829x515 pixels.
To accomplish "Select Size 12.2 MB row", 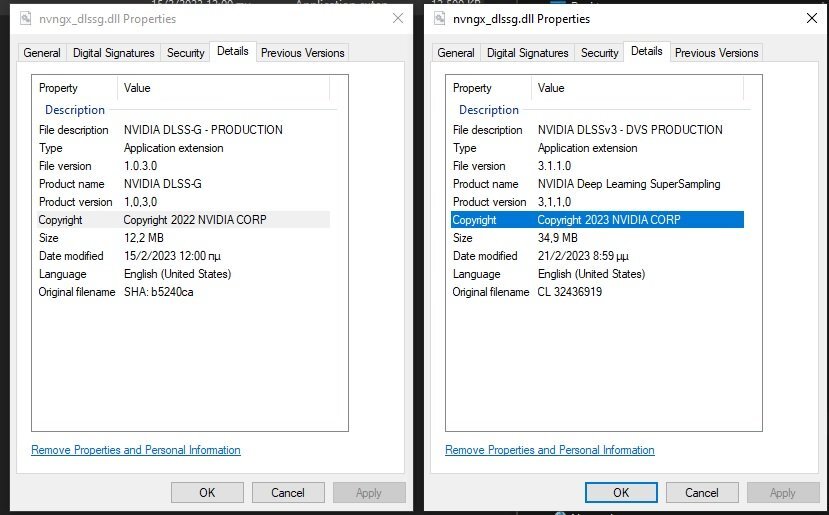I will click(x=183, y=238).
